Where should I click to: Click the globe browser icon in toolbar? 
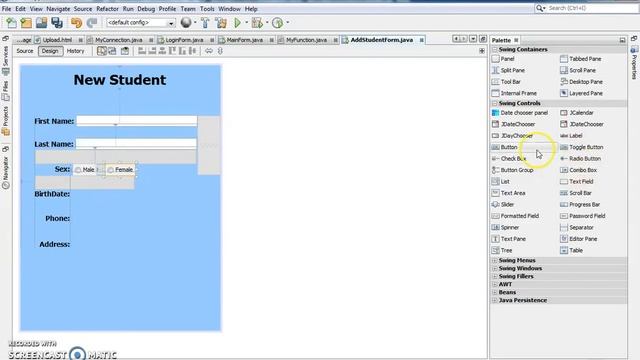186,23
